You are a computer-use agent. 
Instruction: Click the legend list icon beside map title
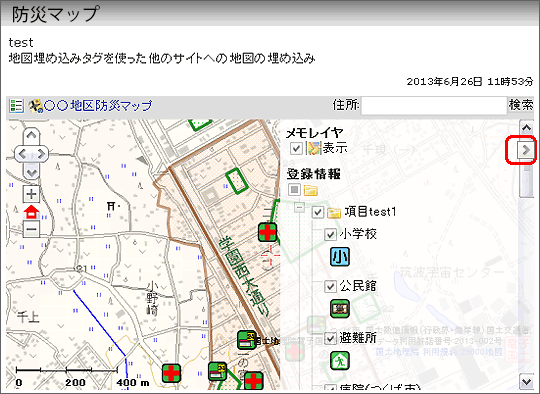click(16, 106)
